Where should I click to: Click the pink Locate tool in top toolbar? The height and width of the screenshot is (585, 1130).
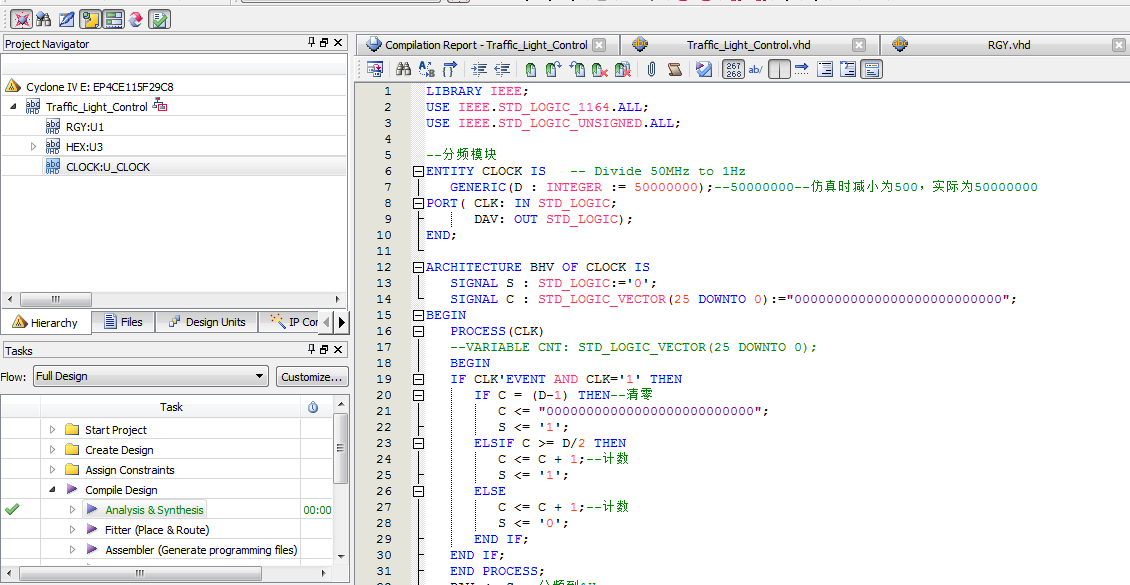point(22,19)
